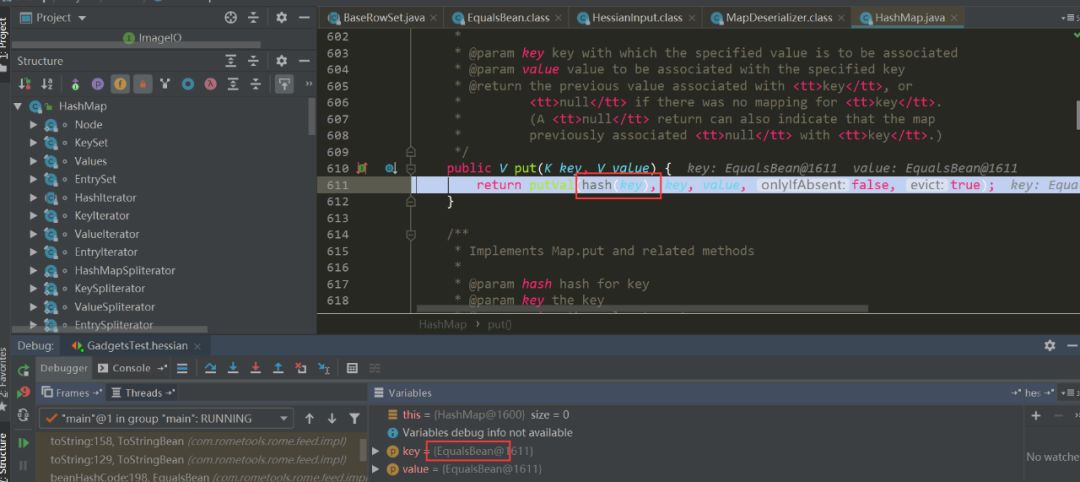
Task: Click Run to Cursor icon
Action: pyautogui.click(x=324, y=368)
